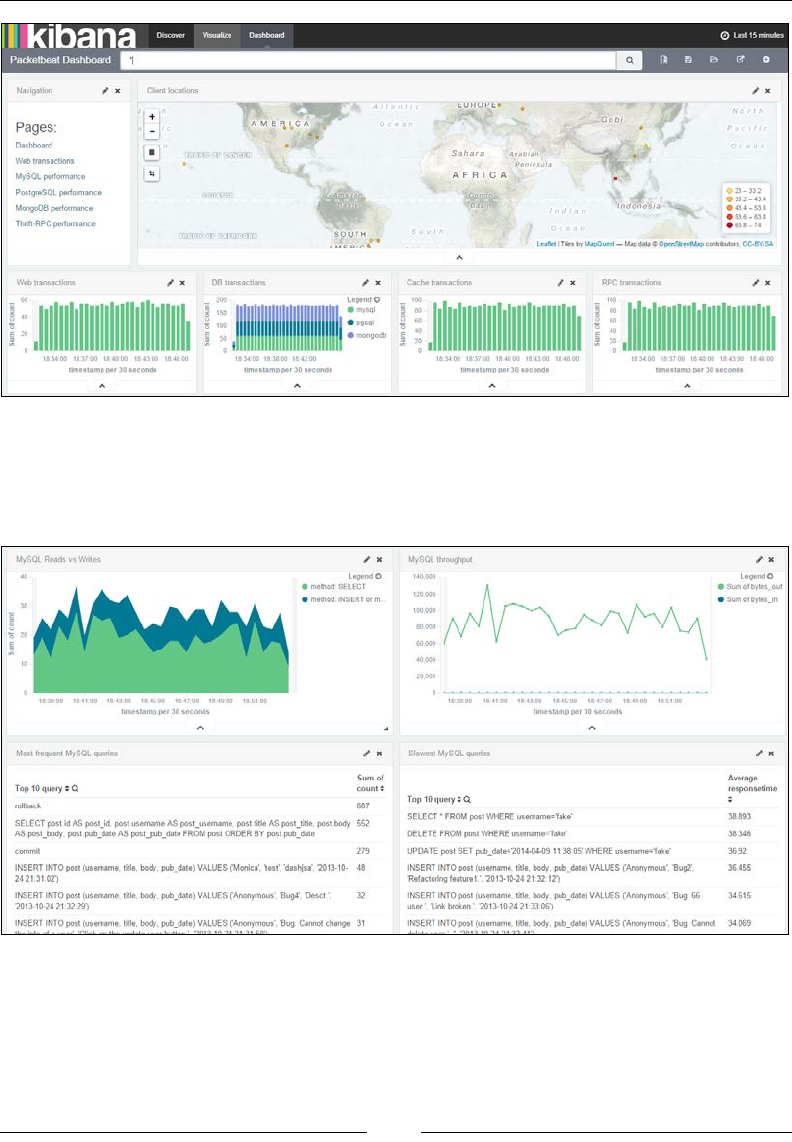Sort Most frequent queries by Sum of count

coord(370,783)
